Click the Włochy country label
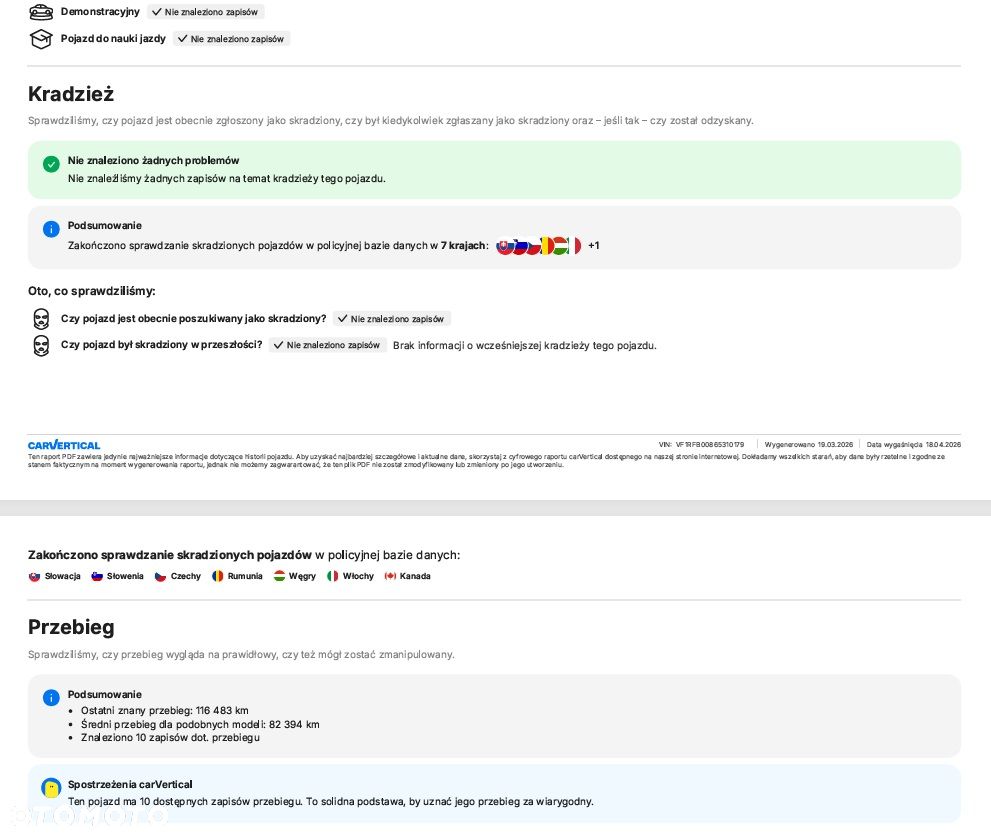This screenshot has width=991, height=836. [358, 576]
